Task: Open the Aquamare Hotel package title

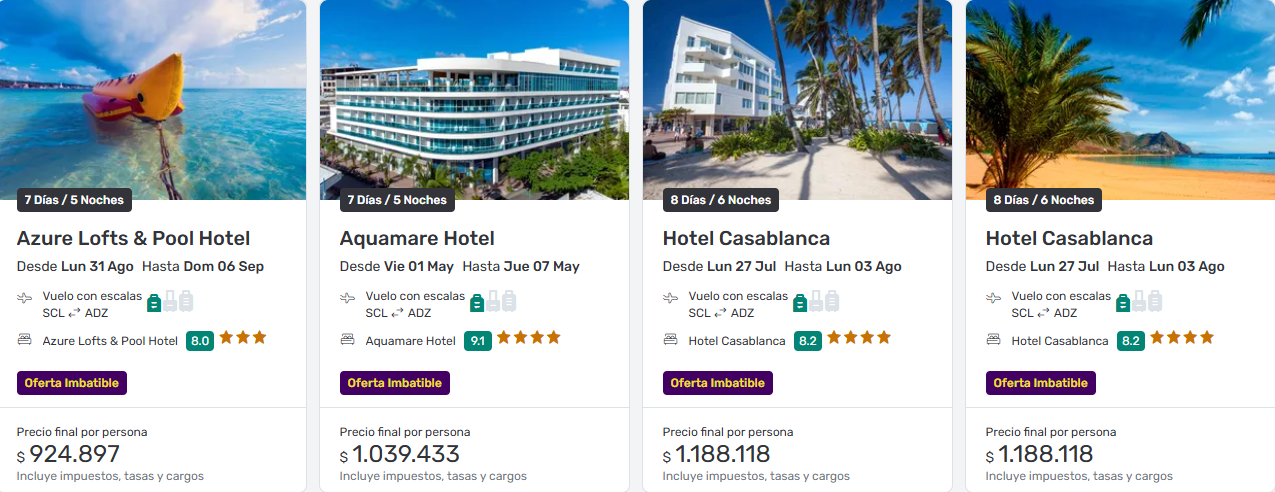Action: (417, 239)
